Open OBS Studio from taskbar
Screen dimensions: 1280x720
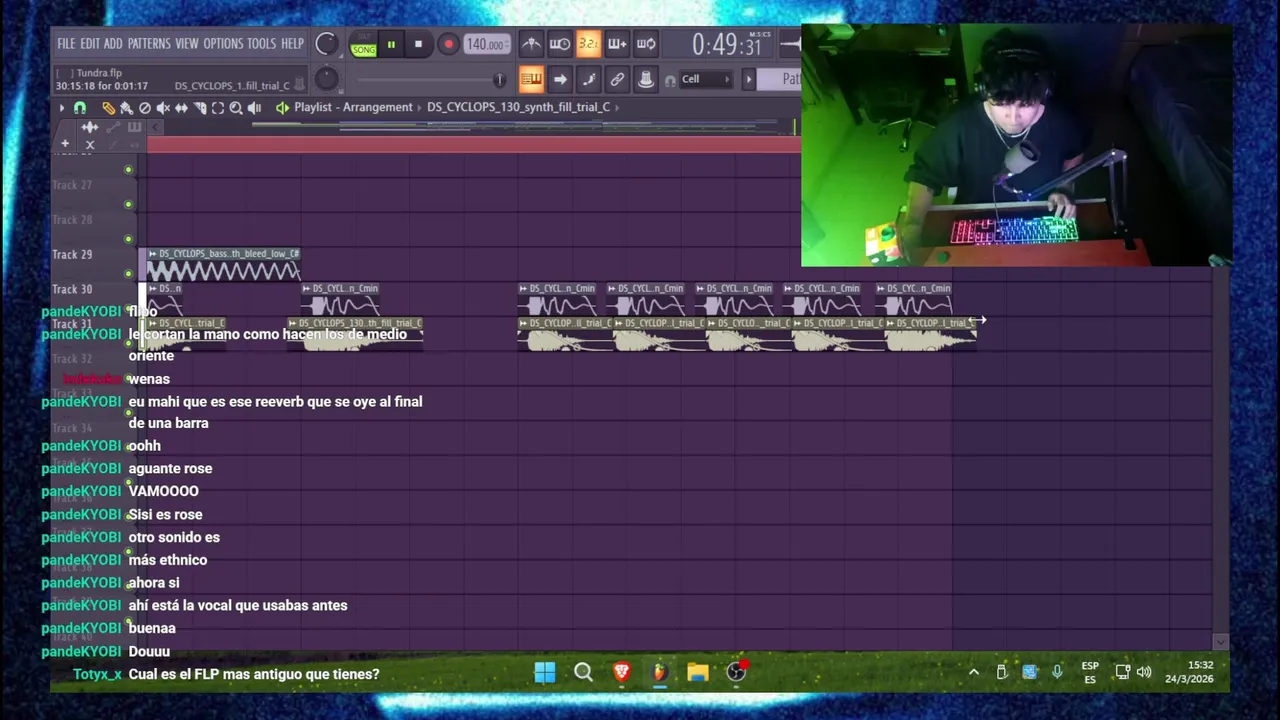[x=736, y=672]
